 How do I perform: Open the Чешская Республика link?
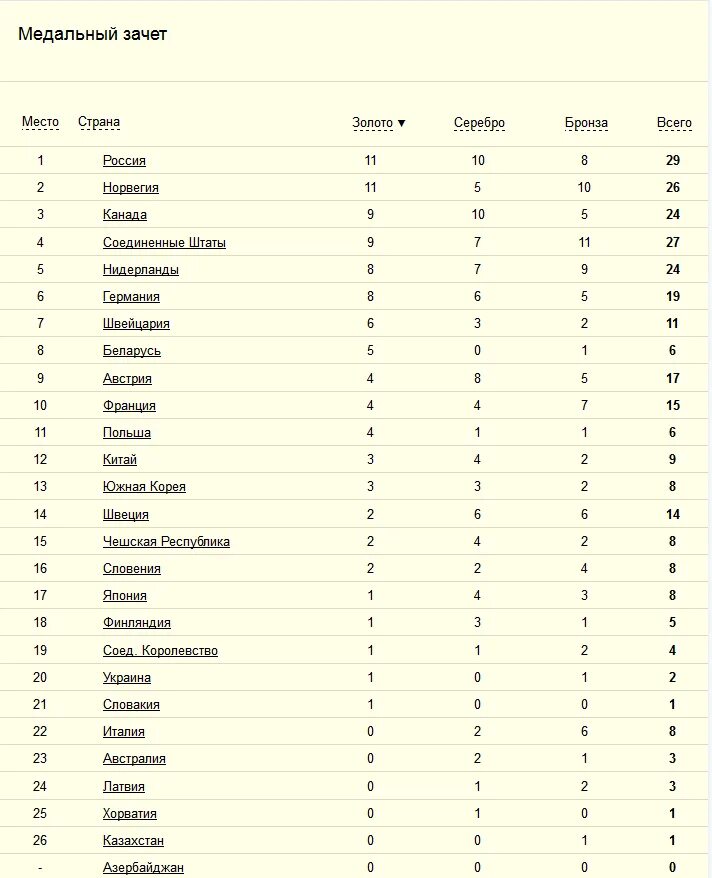click(x=166, y=541)
